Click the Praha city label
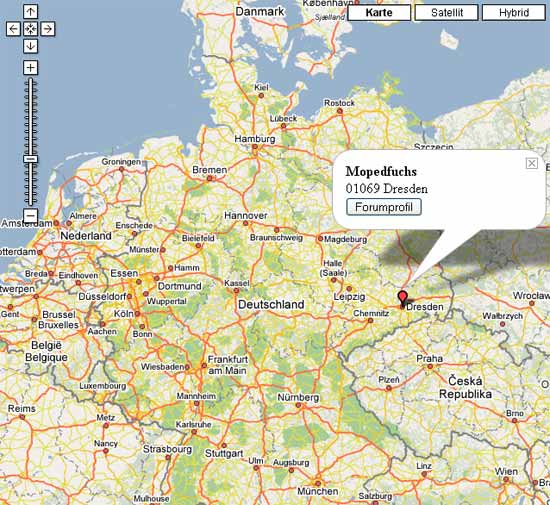This screenshot has width=550, height=505. click(x=429, y=358)
